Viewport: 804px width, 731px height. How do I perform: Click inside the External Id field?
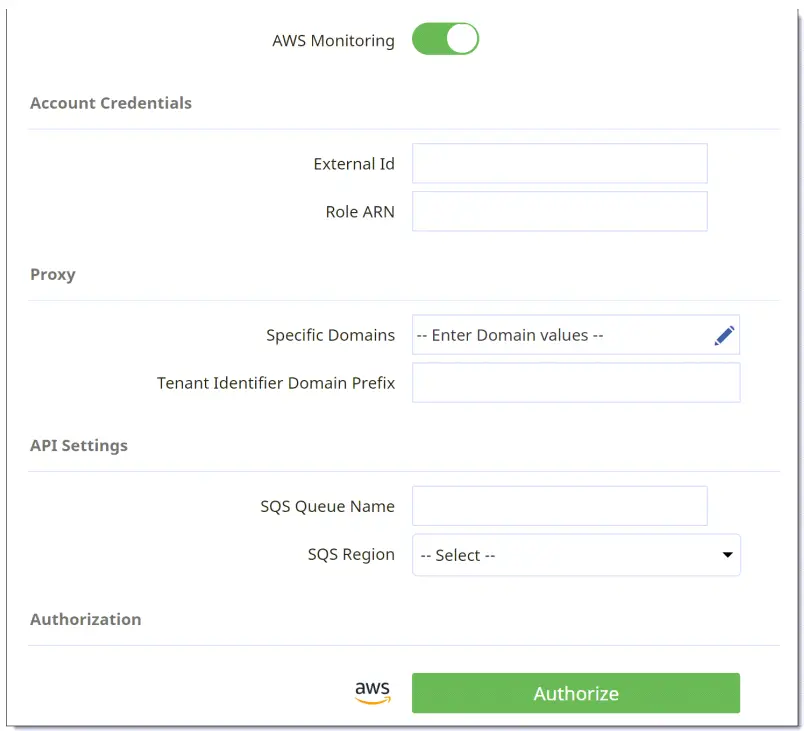coord(559,163)
